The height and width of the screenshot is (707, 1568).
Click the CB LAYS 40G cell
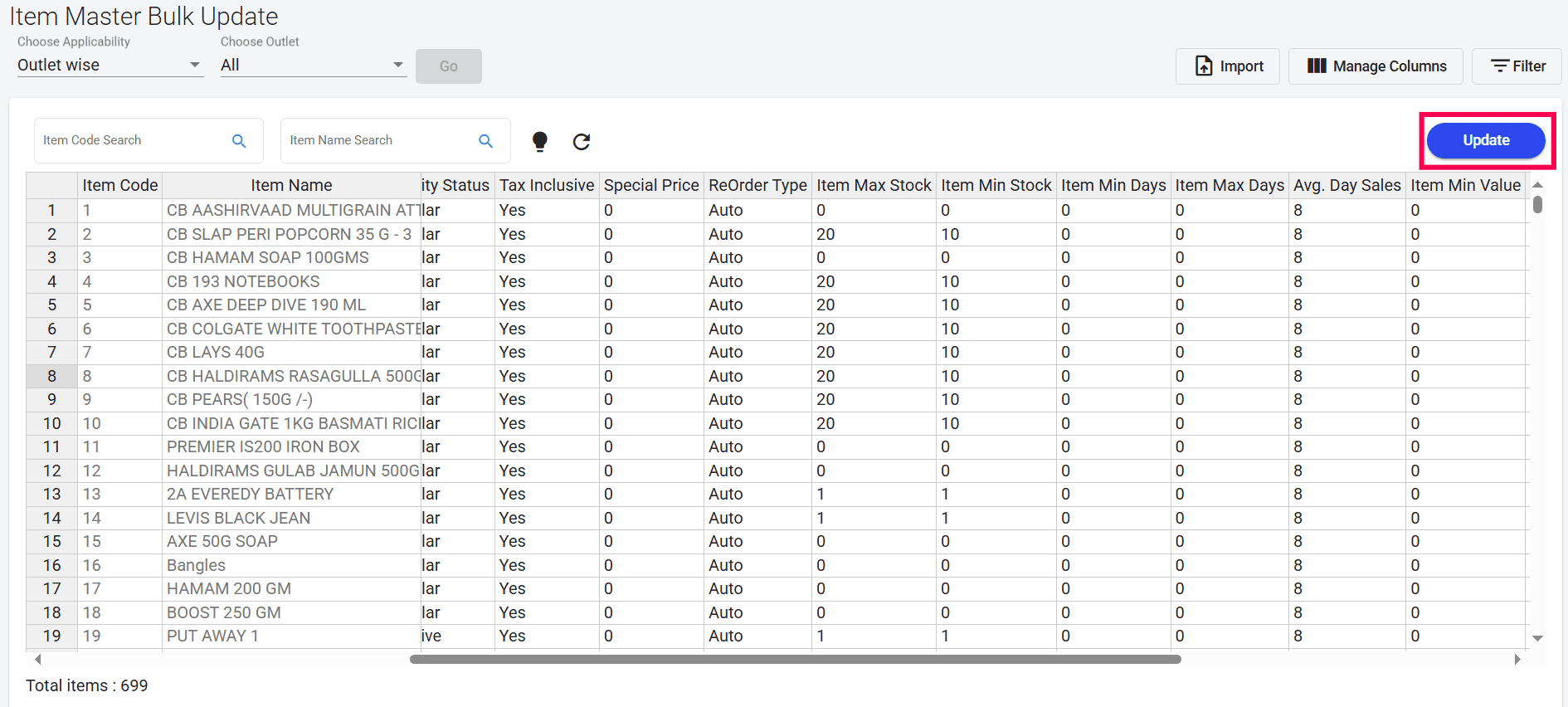(292, 352)
